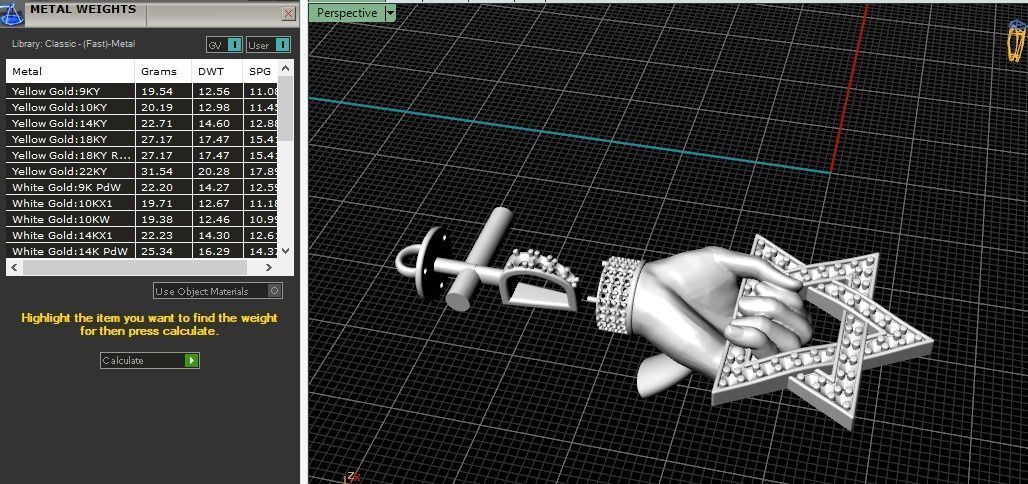This screenshot has width=1028, height=484.
Task: Click the Library: Classic - (Fast)-Metal label
Action: click(73, 44)
